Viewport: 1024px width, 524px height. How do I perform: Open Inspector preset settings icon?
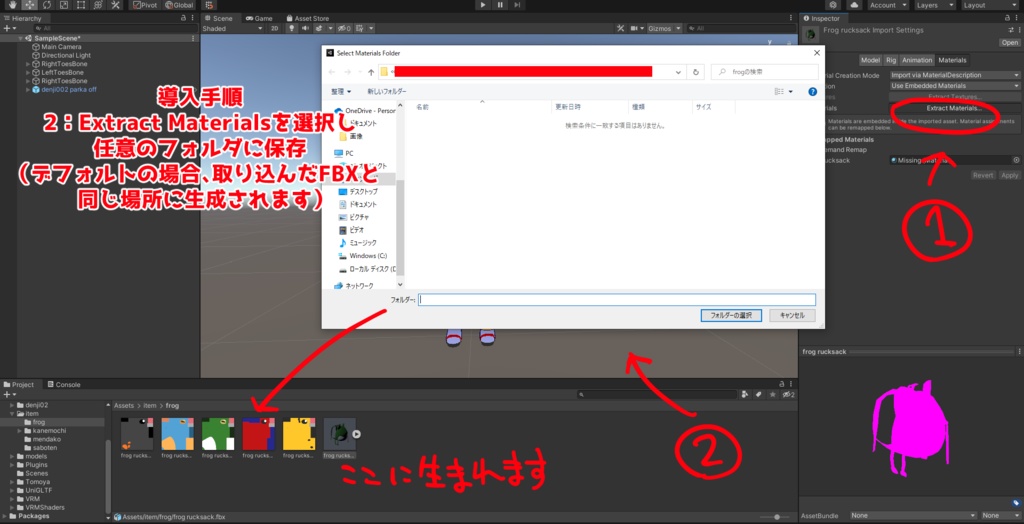[1010, 30]
